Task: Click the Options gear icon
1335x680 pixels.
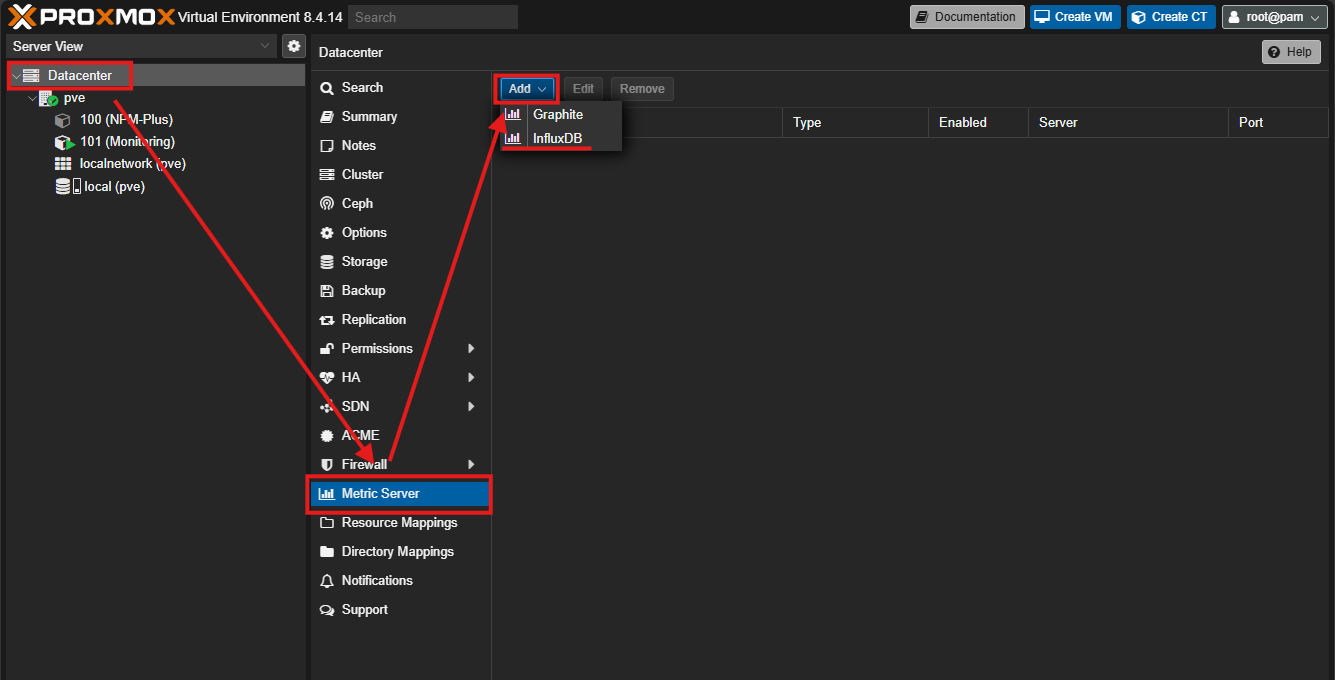Action: pos(326,233)
